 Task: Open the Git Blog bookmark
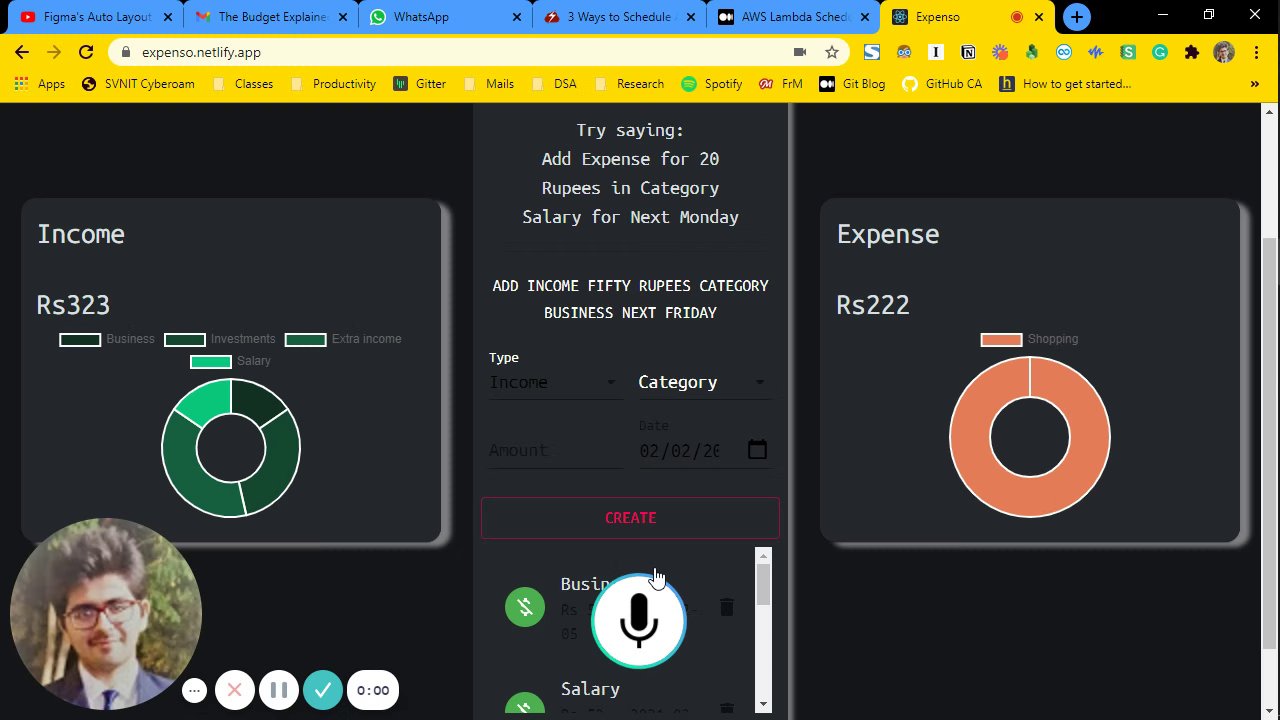852,84
